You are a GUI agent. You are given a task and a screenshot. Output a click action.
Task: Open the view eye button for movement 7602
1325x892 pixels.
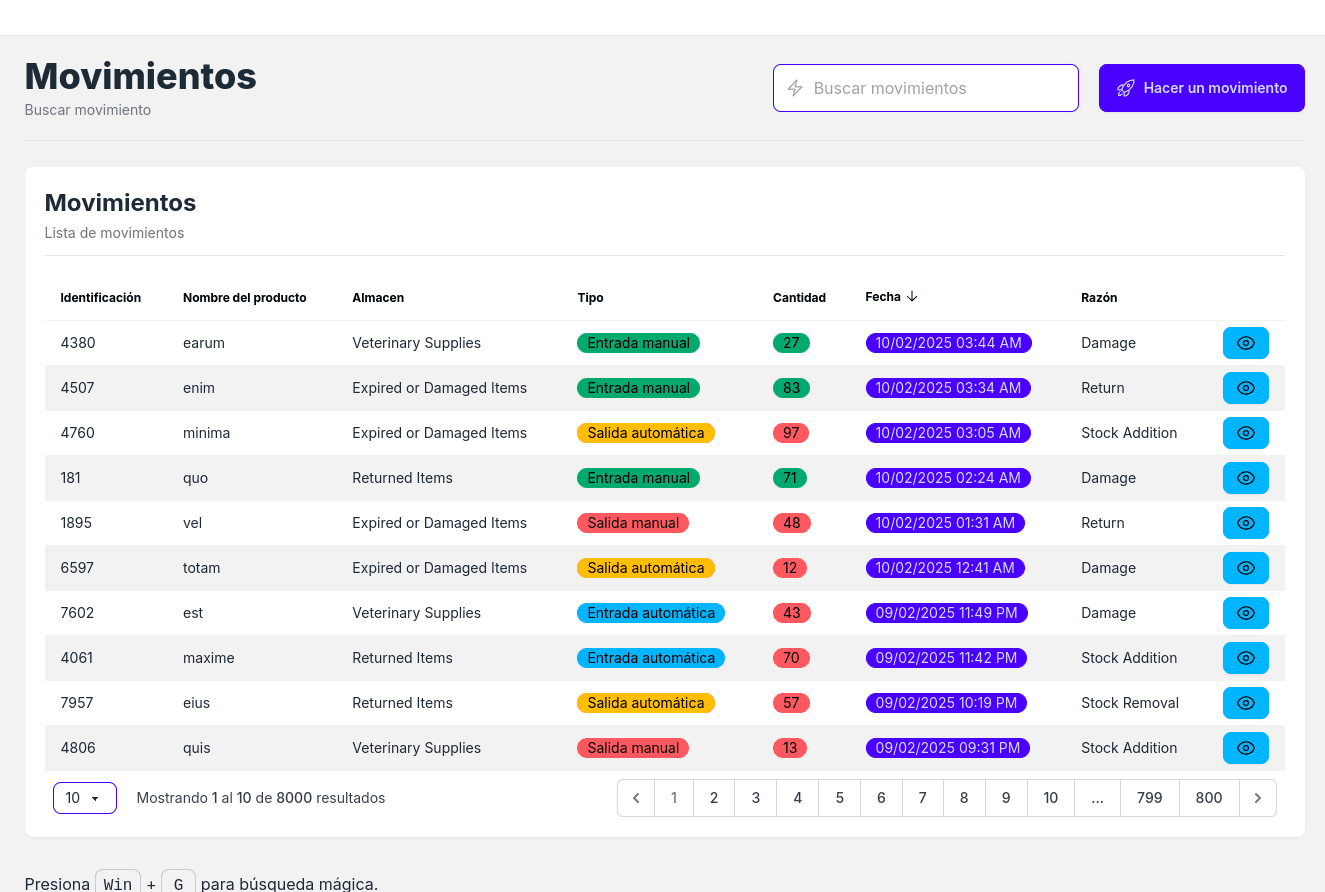click(x=1245, y=613)
